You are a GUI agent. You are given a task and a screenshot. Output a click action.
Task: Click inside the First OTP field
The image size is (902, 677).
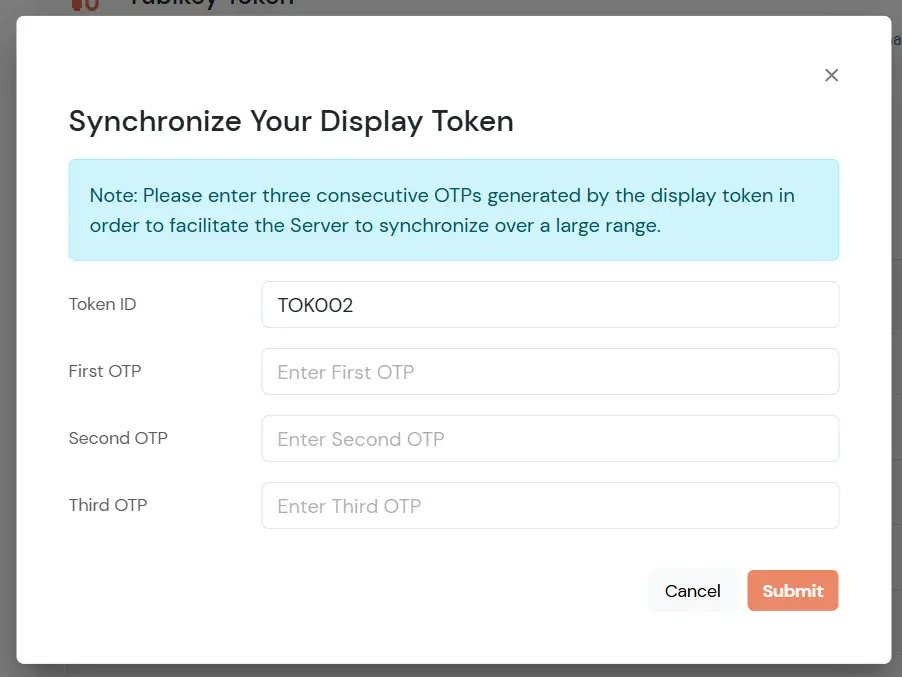pos(550,371)
